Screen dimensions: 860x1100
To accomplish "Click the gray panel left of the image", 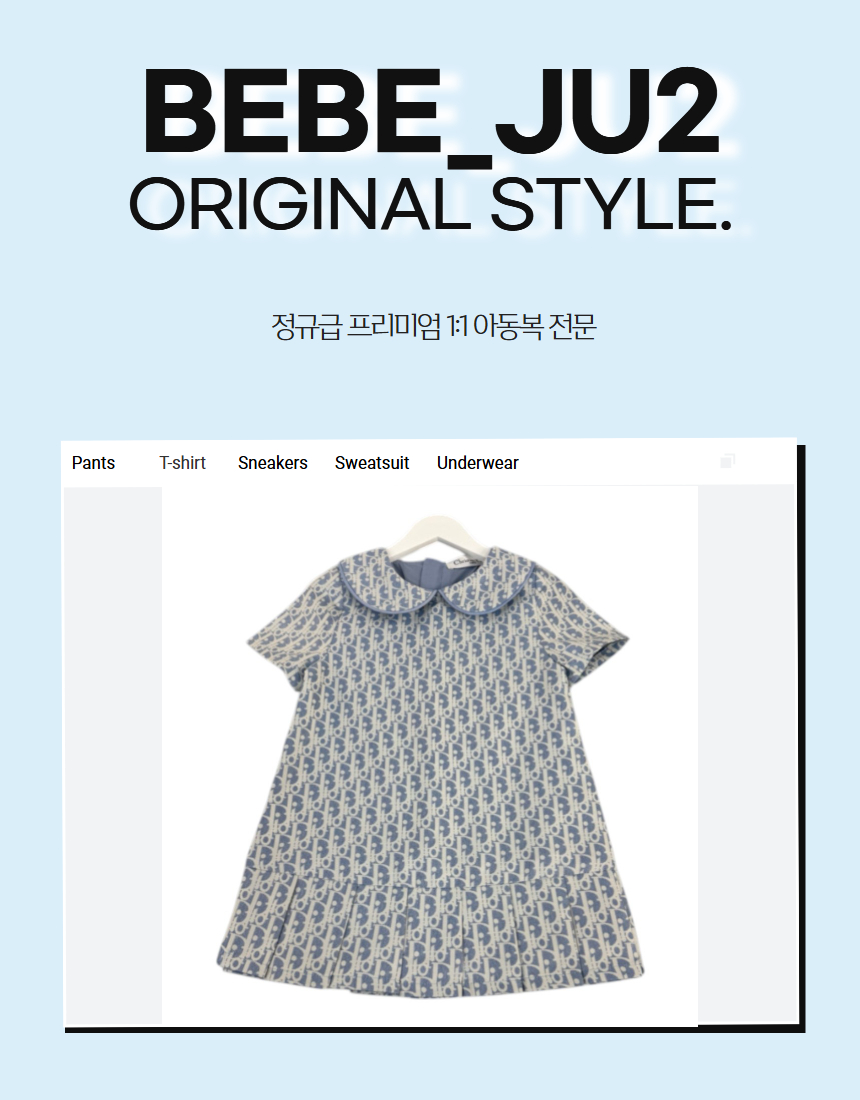I will click(x=113, y=755).
